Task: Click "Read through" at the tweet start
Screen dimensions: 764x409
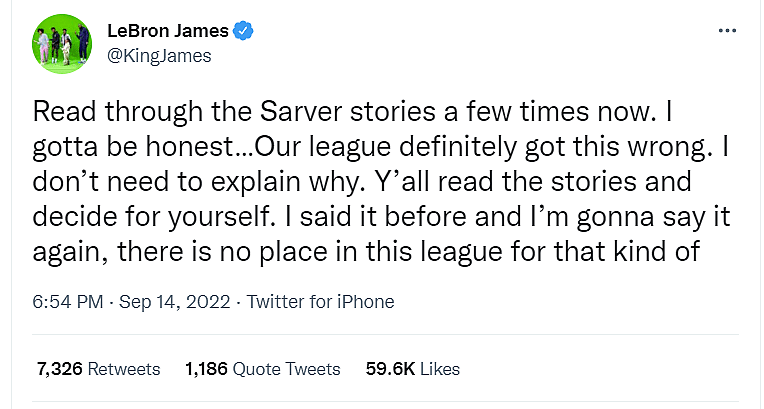Action: tap(112, 110)
